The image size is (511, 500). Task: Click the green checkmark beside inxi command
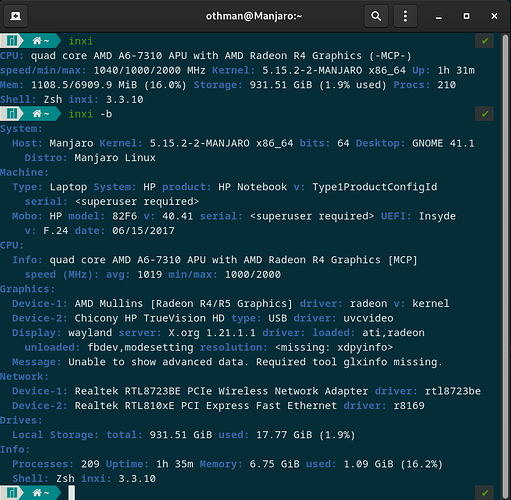pos(485,41)
